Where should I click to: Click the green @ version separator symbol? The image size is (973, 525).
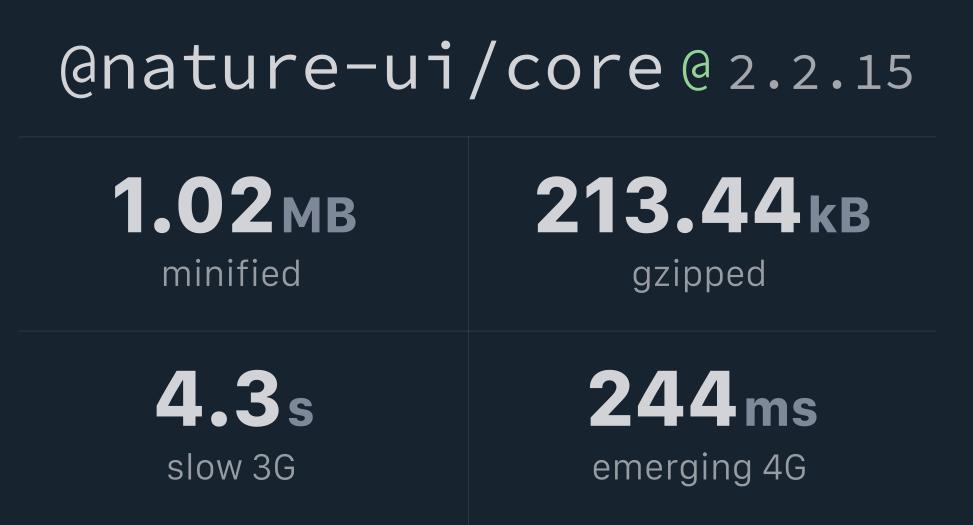[x=696, y=71]
